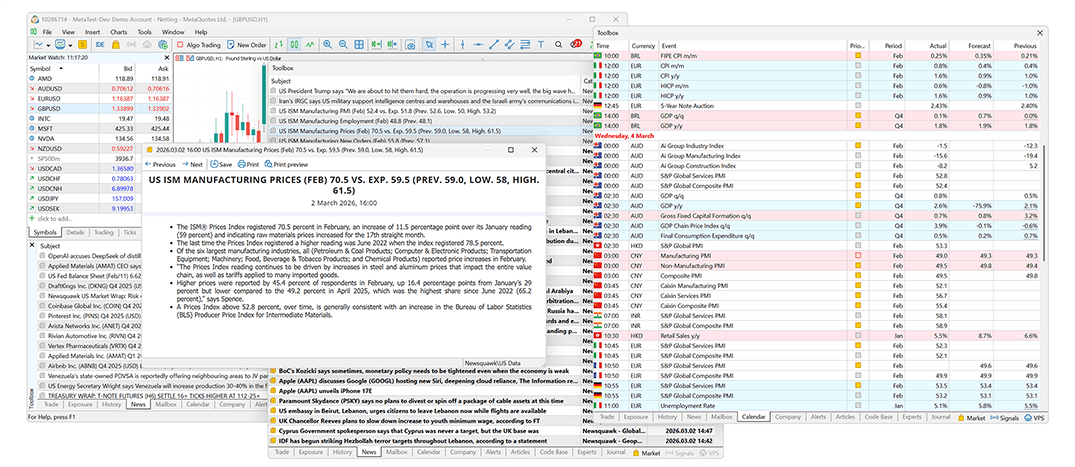Select the GBPUSD row in Market Watch
Viewport: 1075px width, 467px height.
(99, 108)
